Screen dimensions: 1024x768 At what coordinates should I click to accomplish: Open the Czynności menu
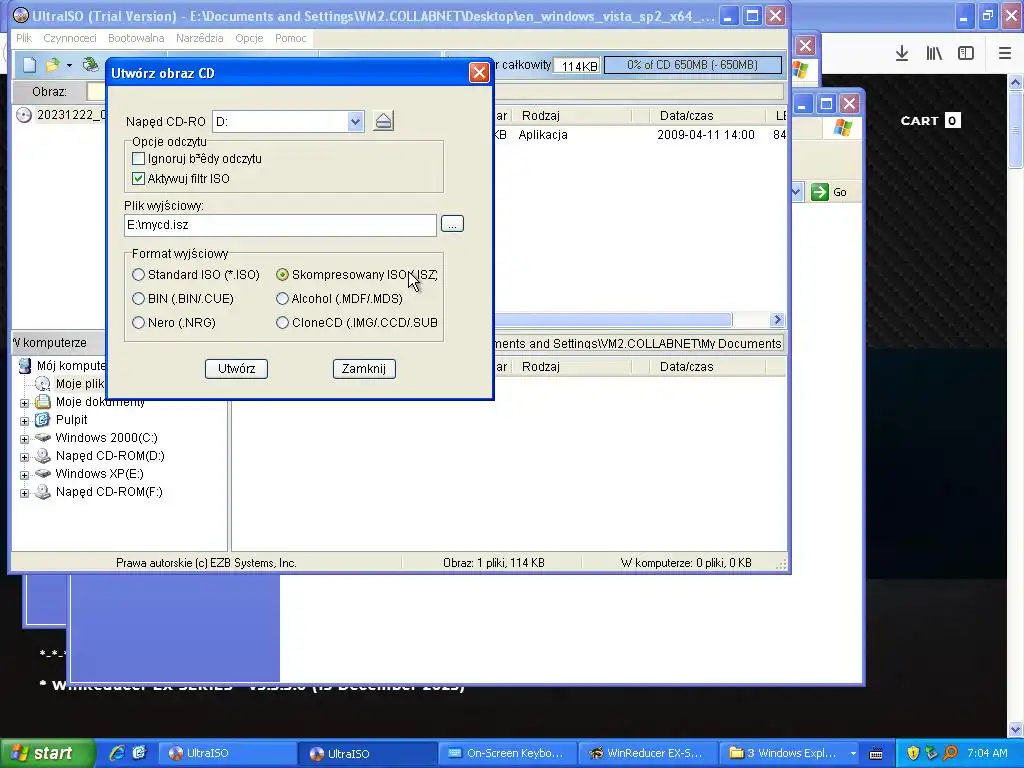70,38
